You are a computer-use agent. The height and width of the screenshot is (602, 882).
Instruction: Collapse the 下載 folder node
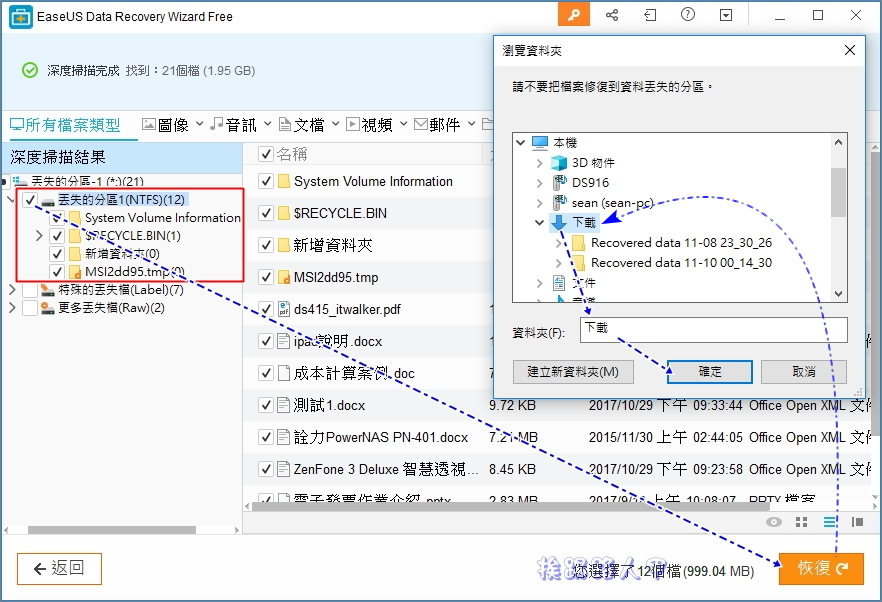click(539, 223)
